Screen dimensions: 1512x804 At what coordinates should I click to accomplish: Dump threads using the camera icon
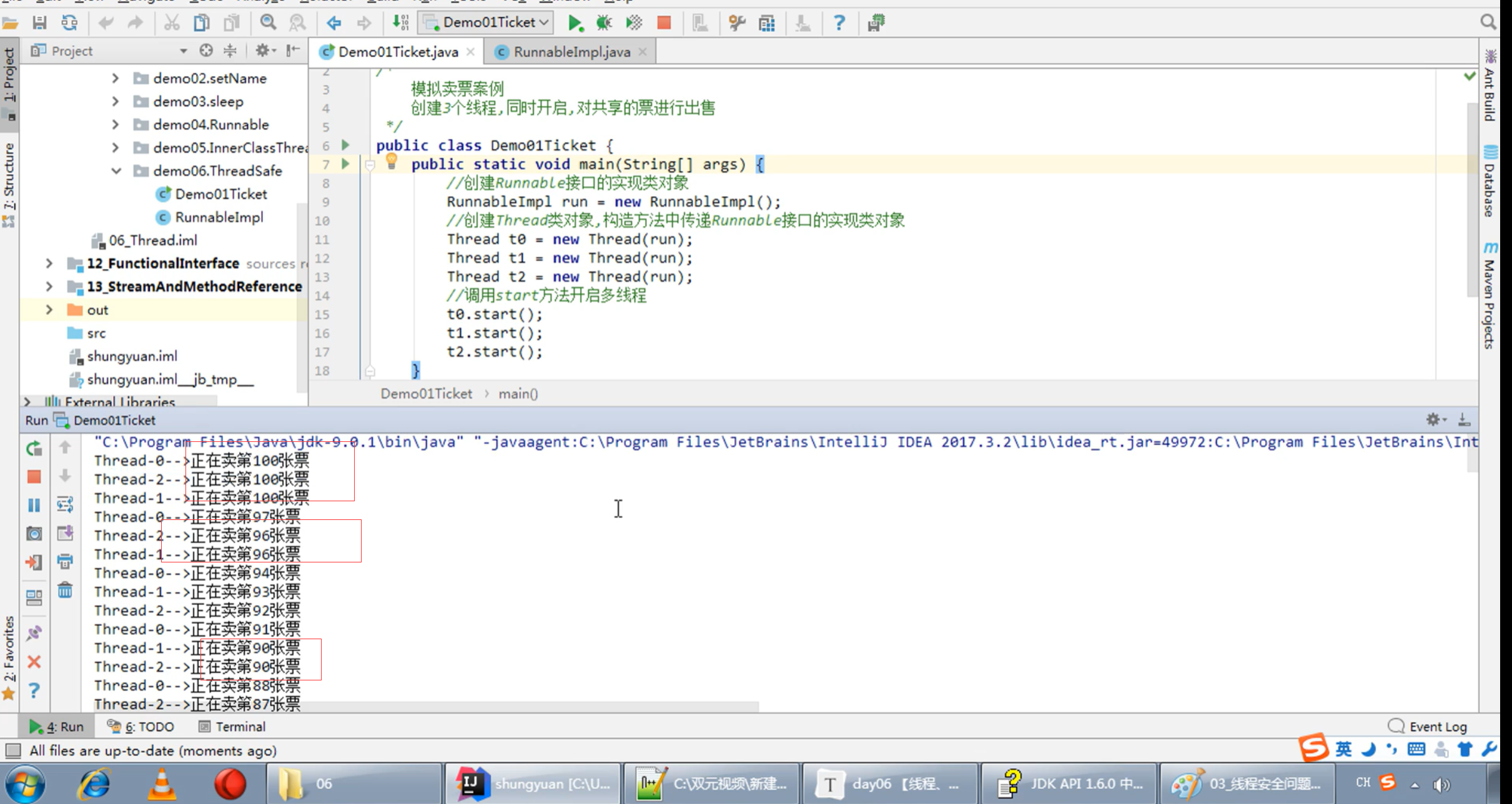(x=34, y=534)
